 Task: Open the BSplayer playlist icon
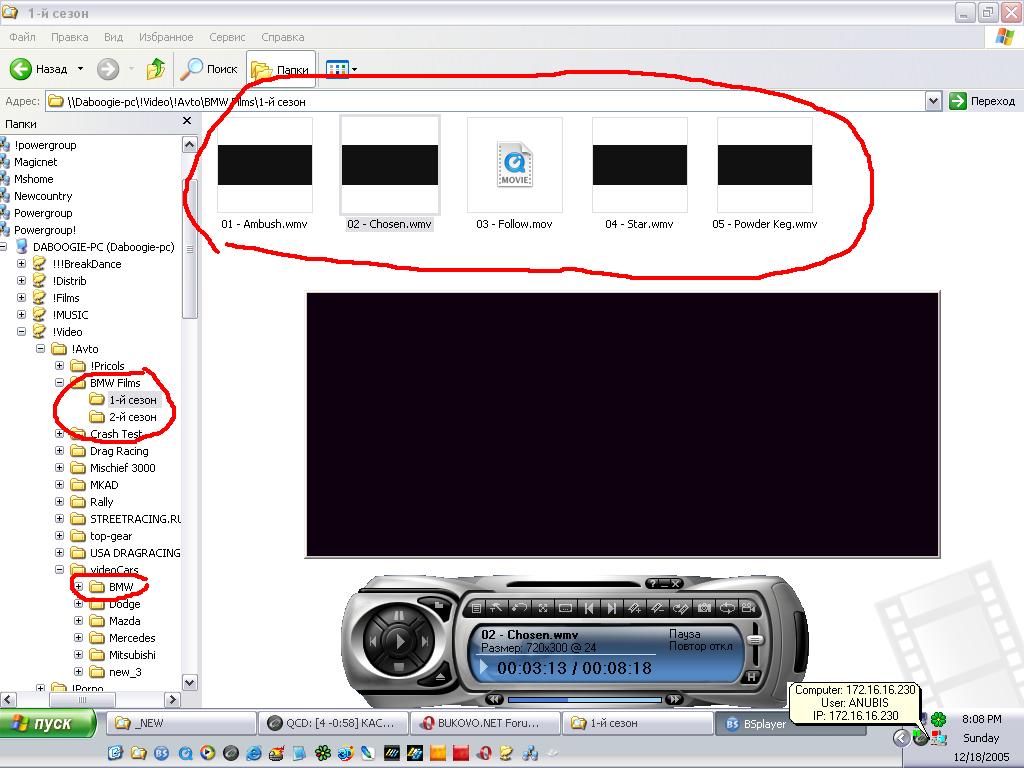click(477, 608)
